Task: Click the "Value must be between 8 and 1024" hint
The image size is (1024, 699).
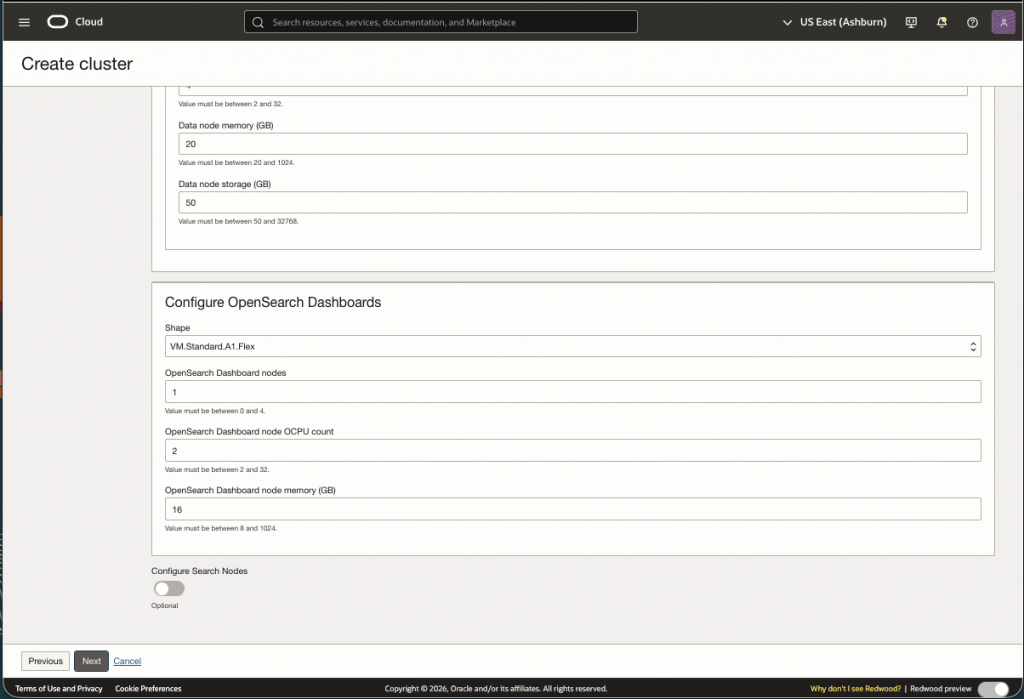Action: pyautogui.click(x=221, y=528)
